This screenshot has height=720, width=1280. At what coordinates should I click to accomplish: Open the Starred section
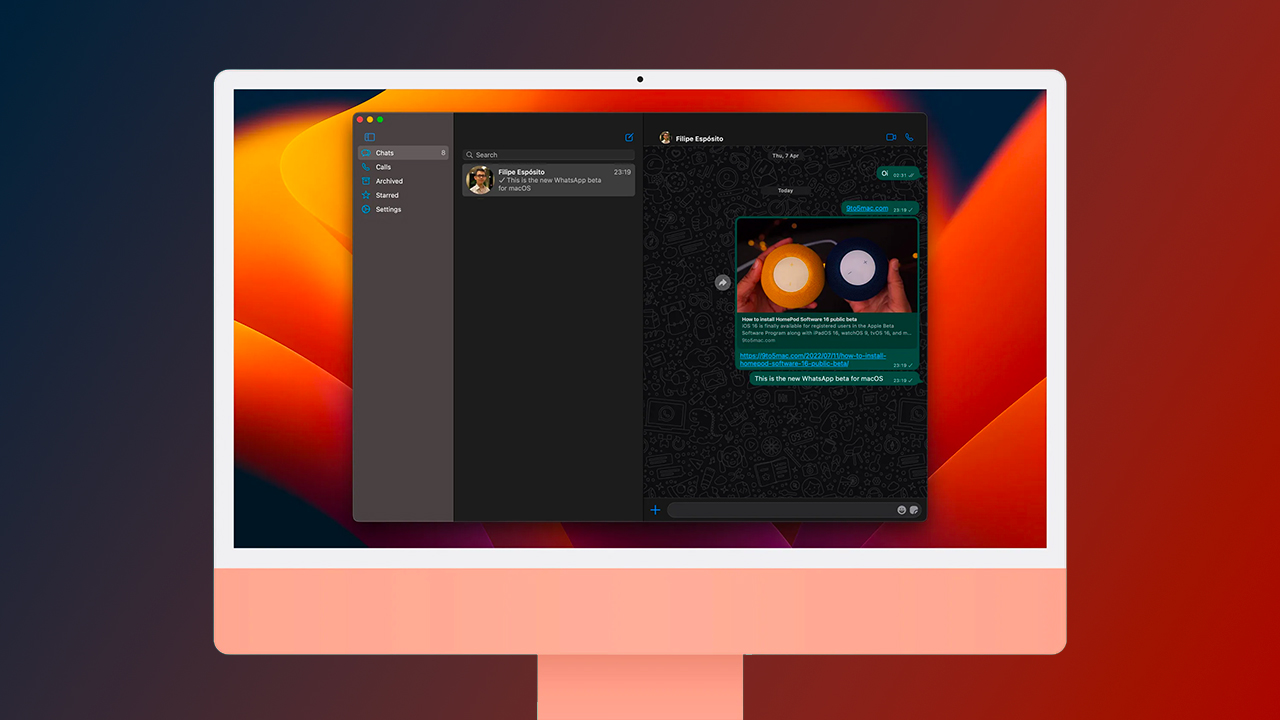[x=403, y=195]
